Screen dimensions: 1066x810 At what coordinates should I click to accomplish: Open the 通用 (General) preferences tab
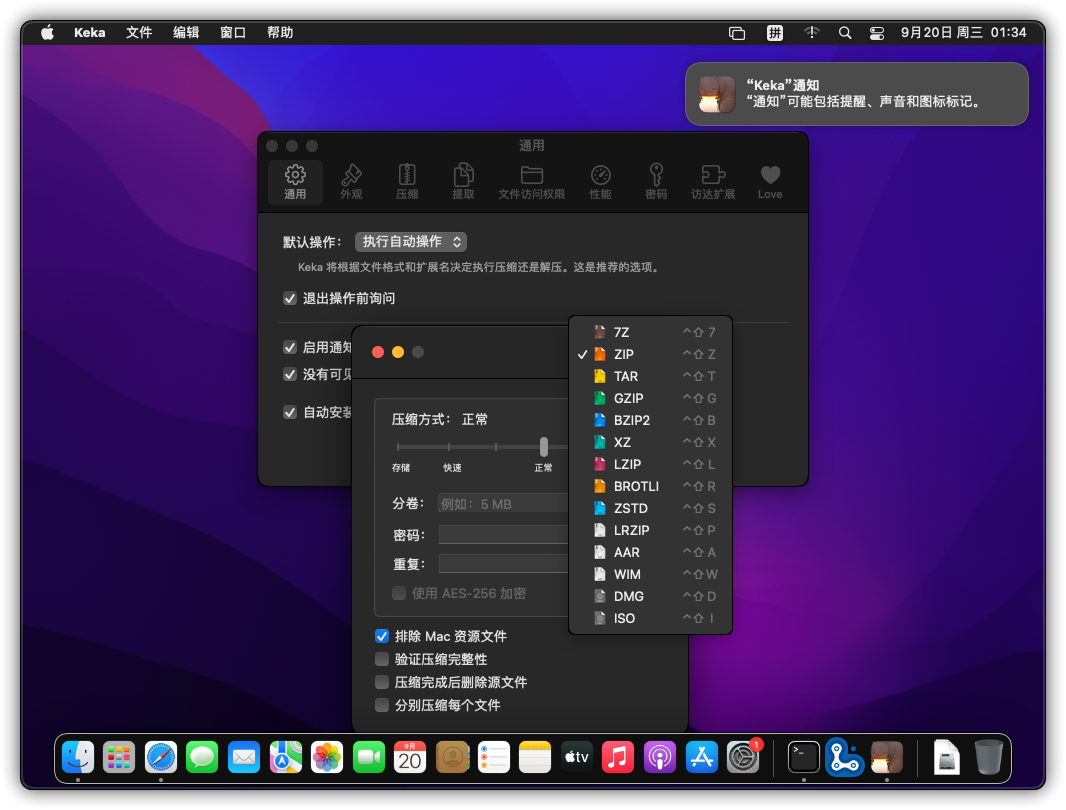point(295,182)
